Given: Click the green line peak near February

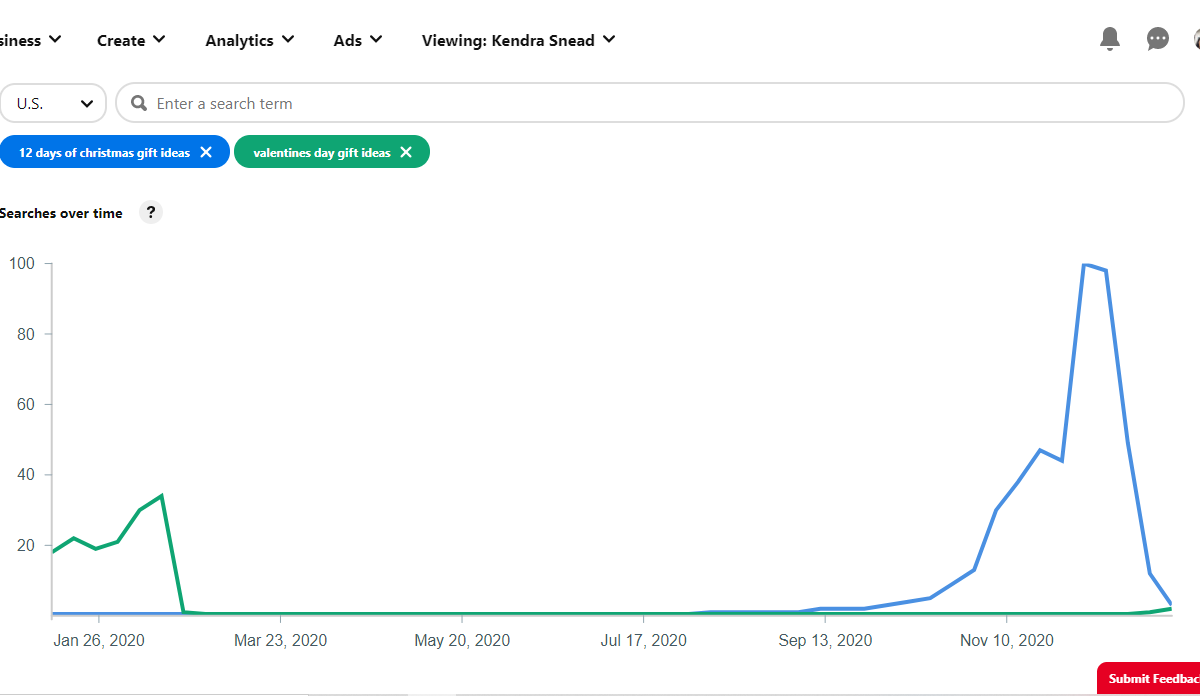Looking at the screenshot, I should point(161,495).
